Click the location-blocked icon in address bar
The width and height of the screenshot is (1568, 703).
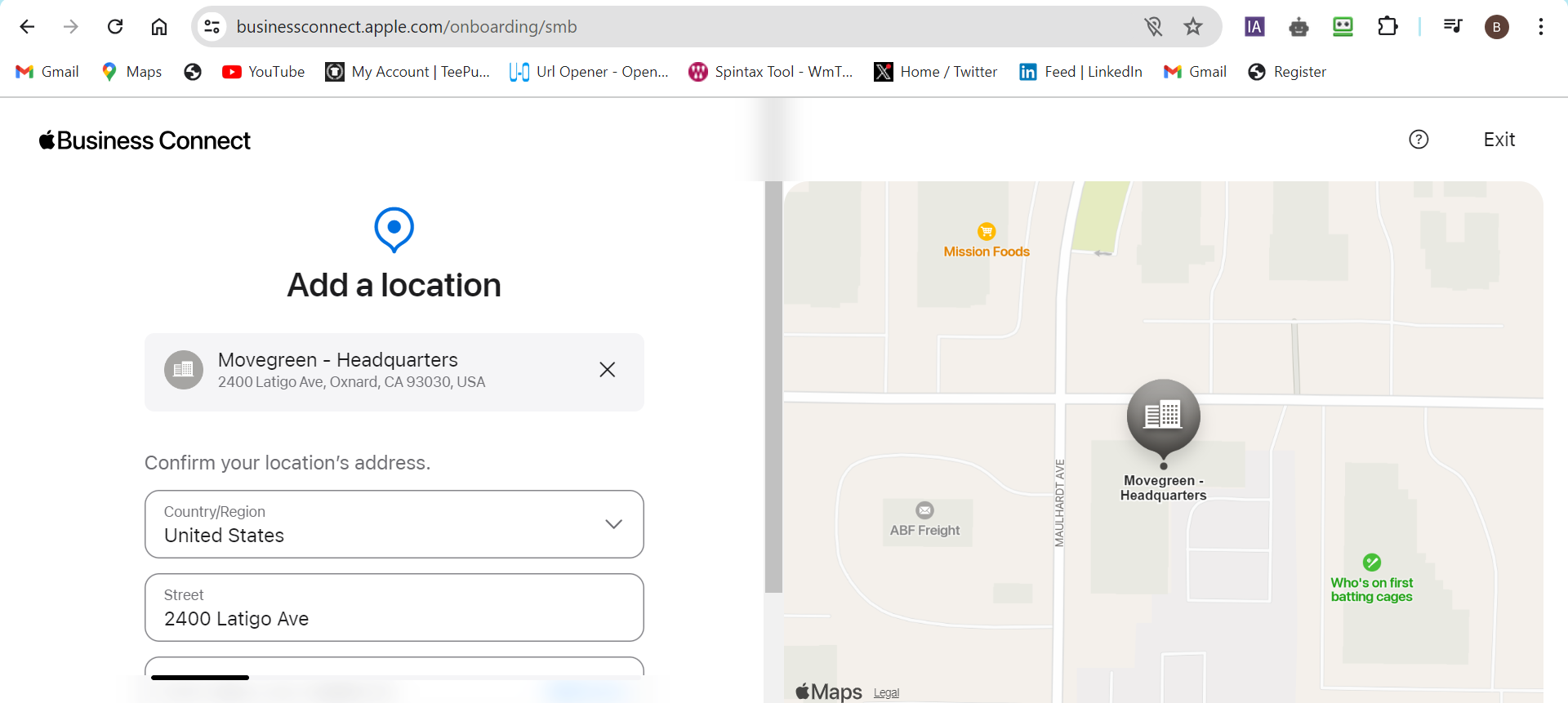click(1153, 27)
